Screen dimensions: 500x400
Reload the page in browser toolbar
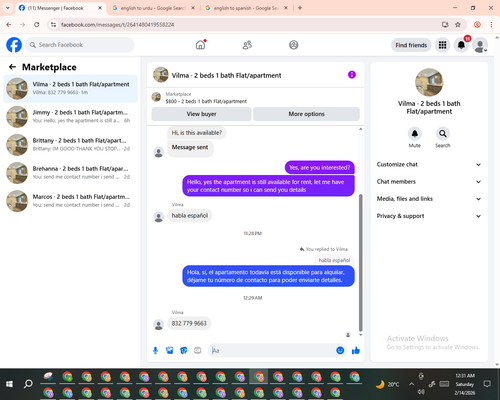point(37,25)
